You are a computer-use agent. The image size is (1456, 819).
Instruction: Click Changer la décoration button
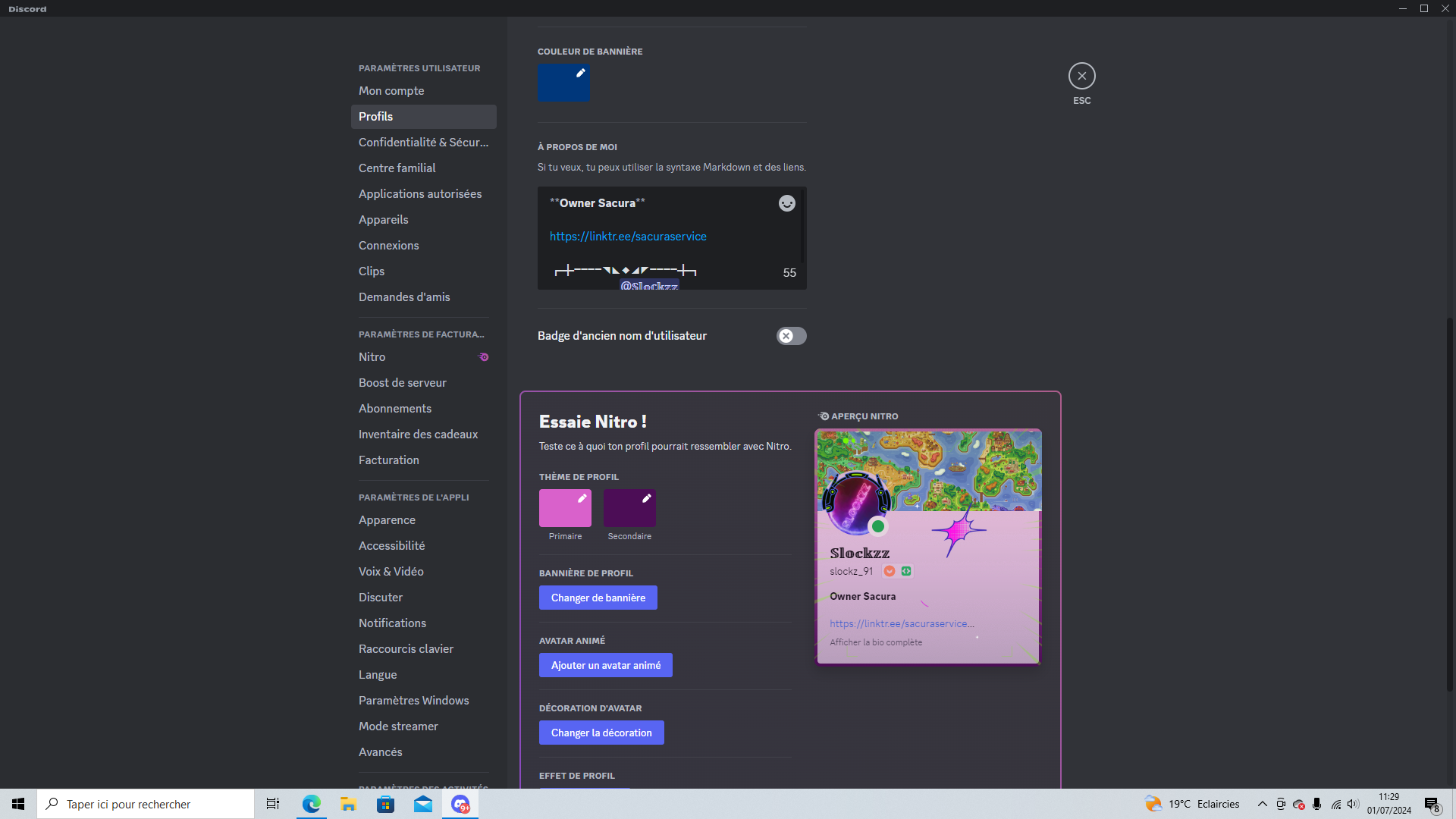(601, 733)
